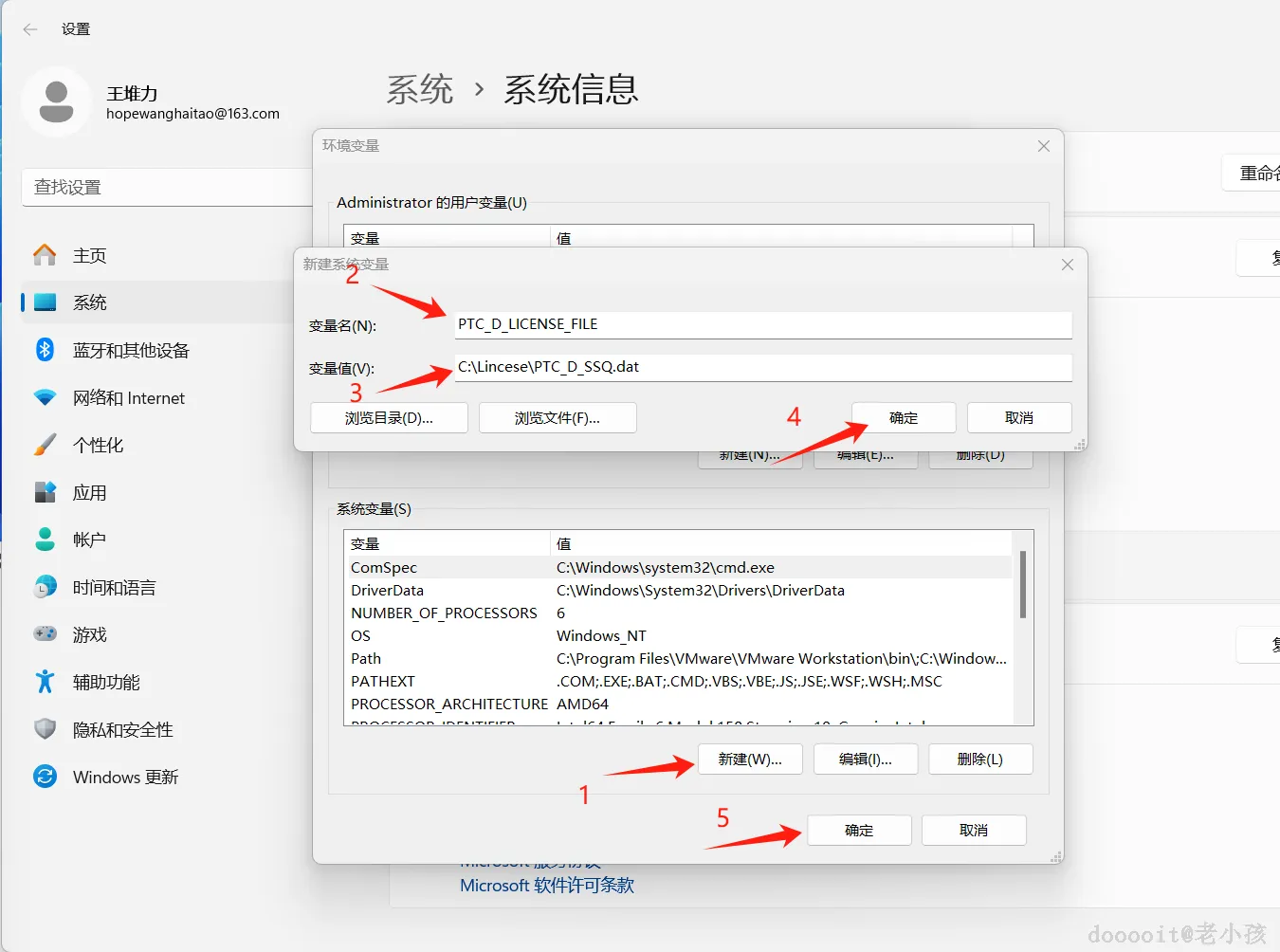
Task: Select the OS system variable row
Action: point(678,636)
